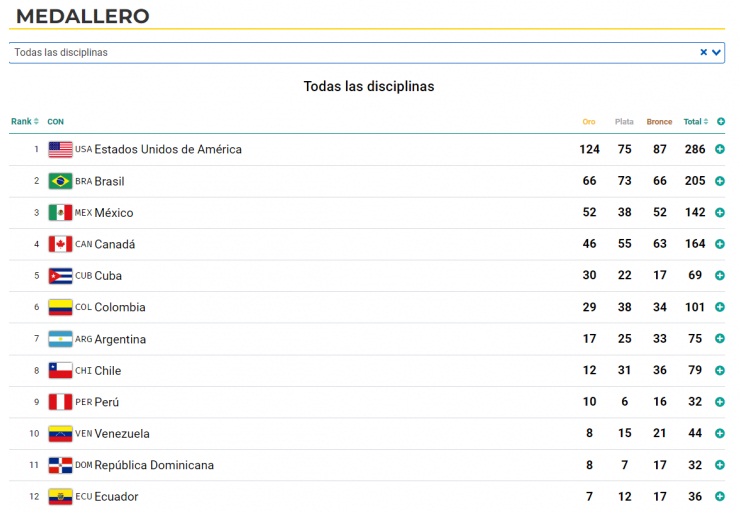Expand medal details for Estados Unidos row
Image resolution: width=743 pixels, height=525 pixels.
[x=720, y=150]
